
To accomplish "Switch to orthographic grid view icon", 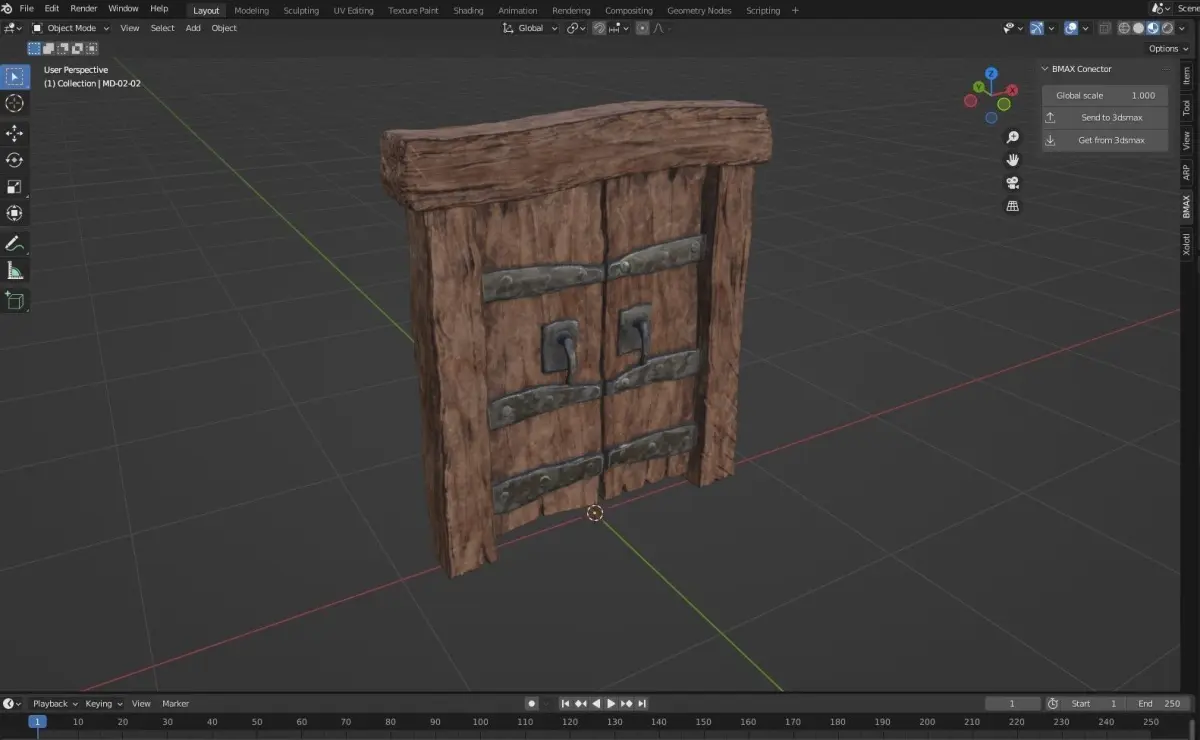I will coord(1012,206).
